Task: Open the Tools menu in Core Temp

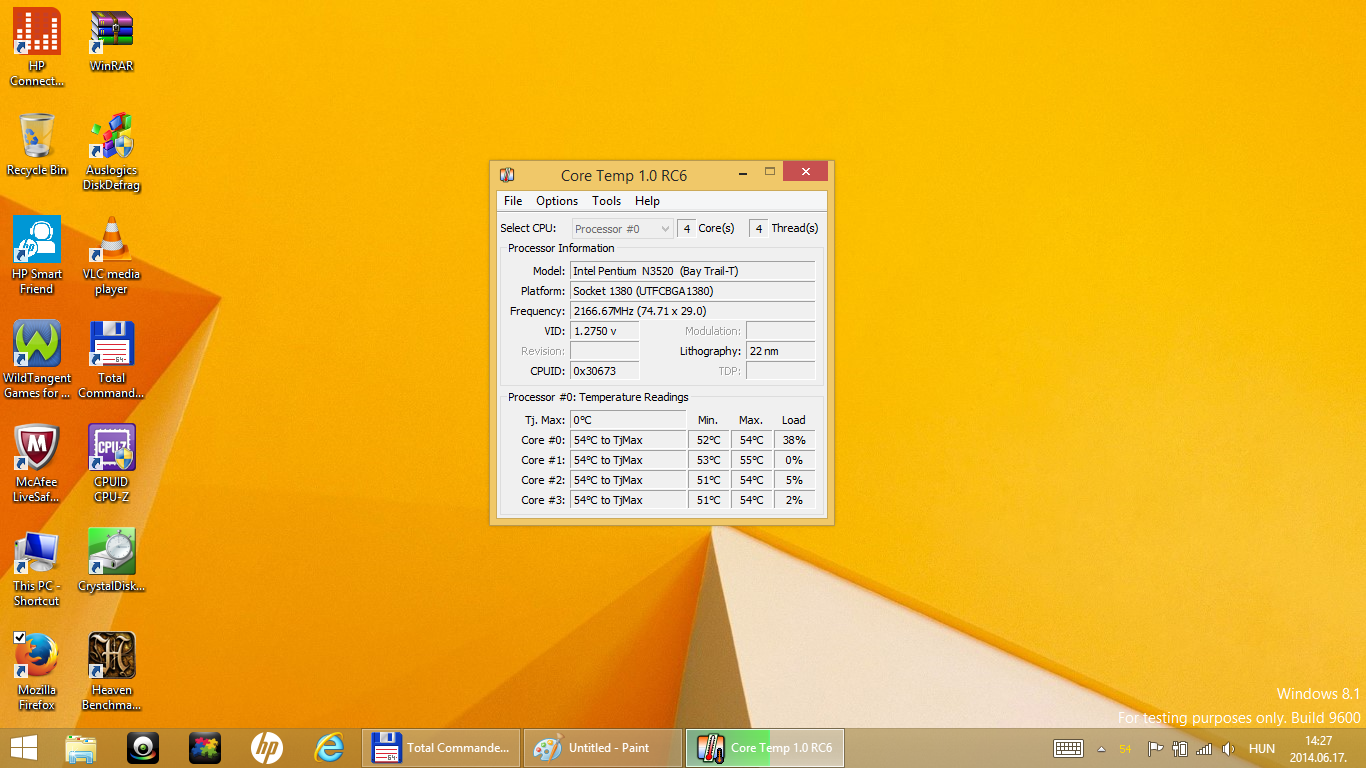Action: [606, 201]
